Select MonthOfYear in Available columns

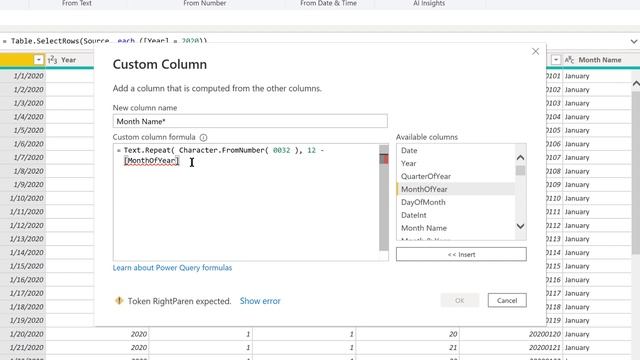[455, 189]
